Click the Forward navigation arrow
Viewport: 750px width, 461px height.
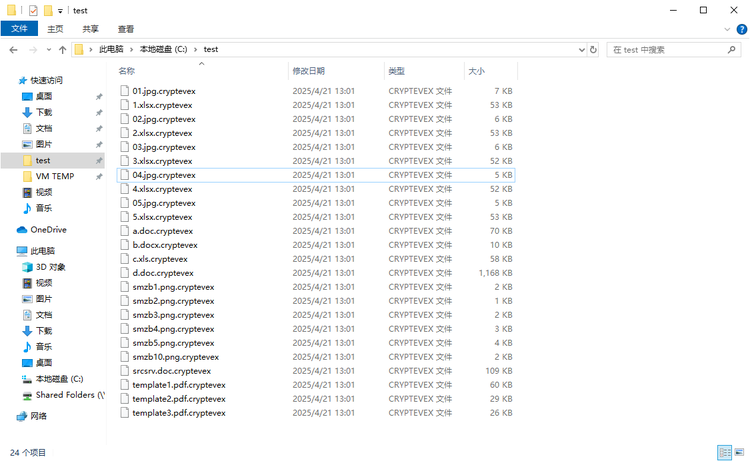click(33, 50)
